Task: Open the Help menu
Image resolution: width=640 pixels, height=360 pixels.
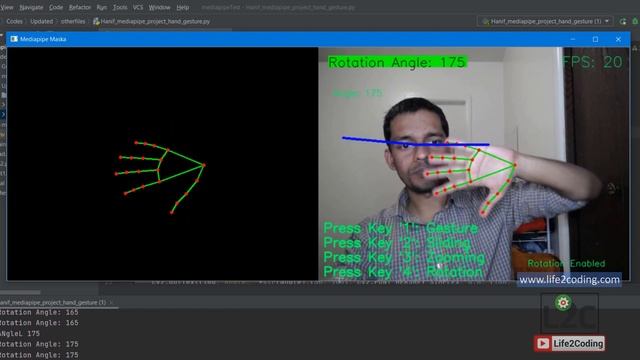Action: coord(182,7)
